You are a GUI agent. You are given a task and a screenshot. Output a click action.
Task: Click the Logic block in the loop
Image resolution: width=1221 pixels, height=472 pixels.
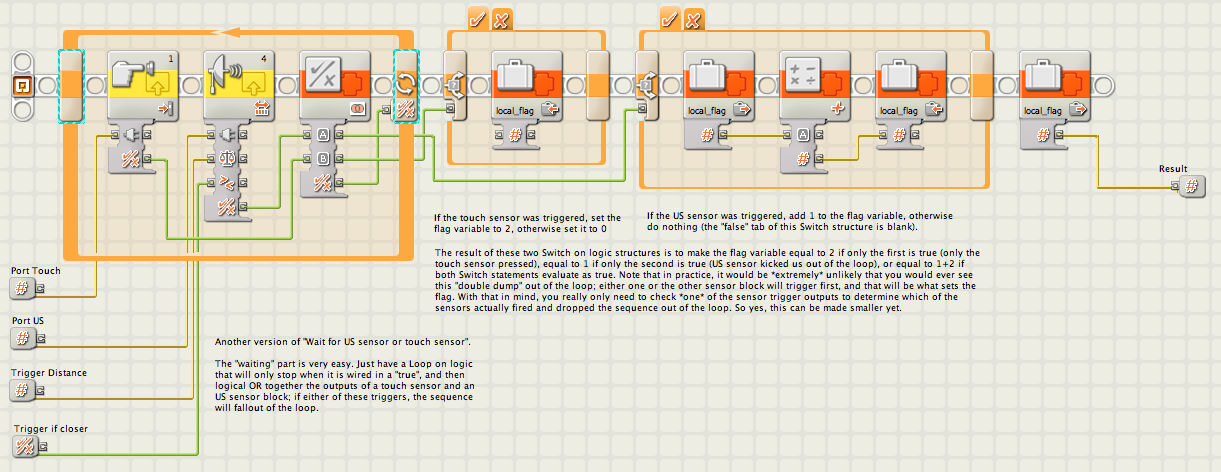click(x=335, y=86)
